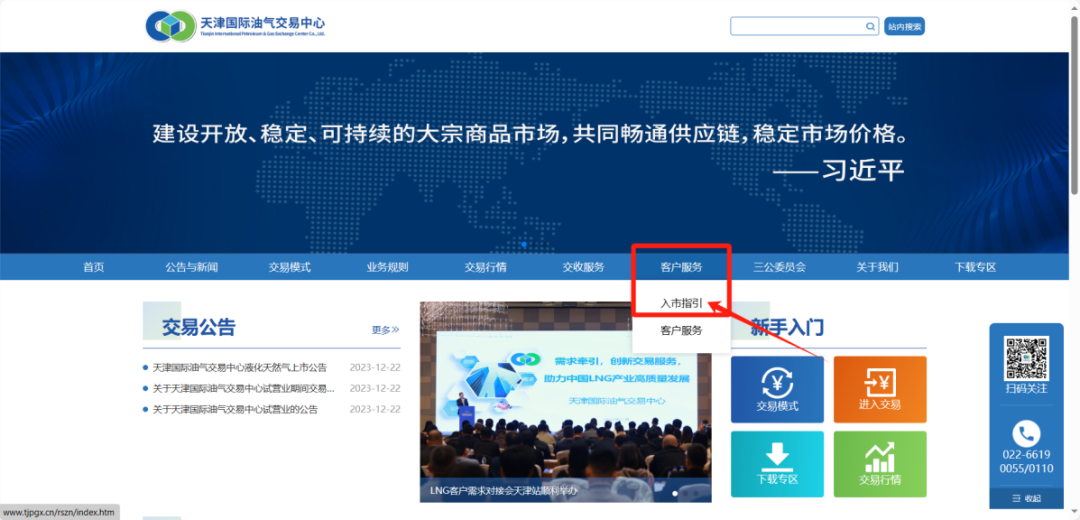This screenshot has height=520, width=1080.
Task: Click the site search input field
Action: (798, 26)
